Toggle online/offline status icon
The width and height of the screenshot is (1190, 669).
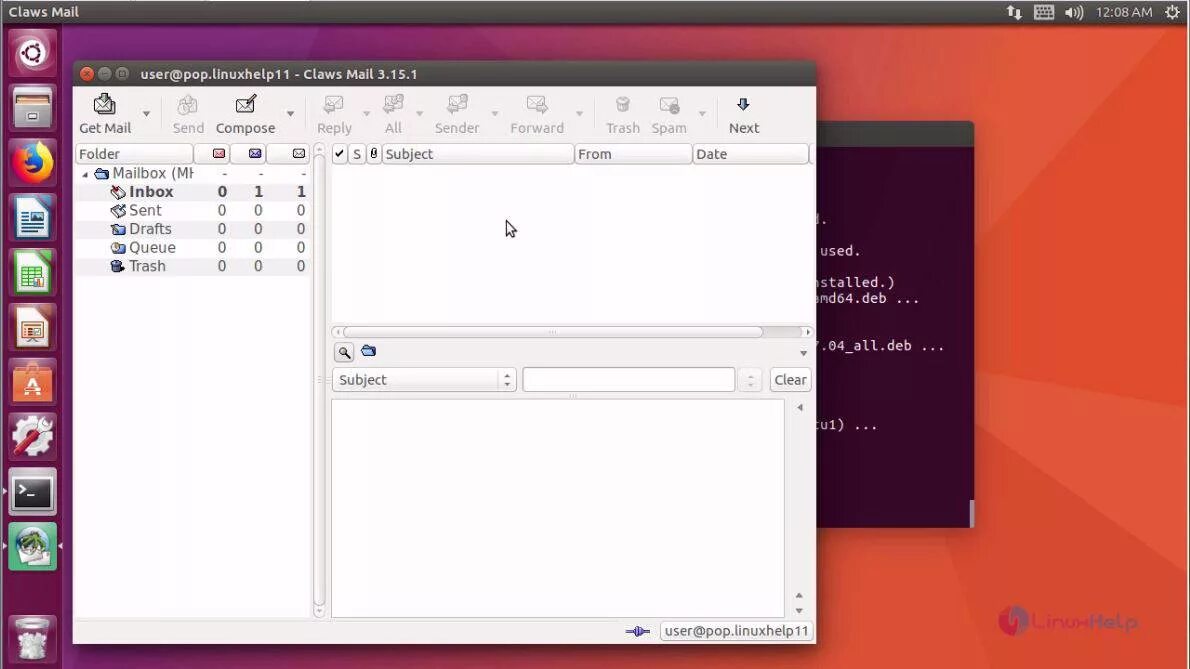[x=638, y=631]
